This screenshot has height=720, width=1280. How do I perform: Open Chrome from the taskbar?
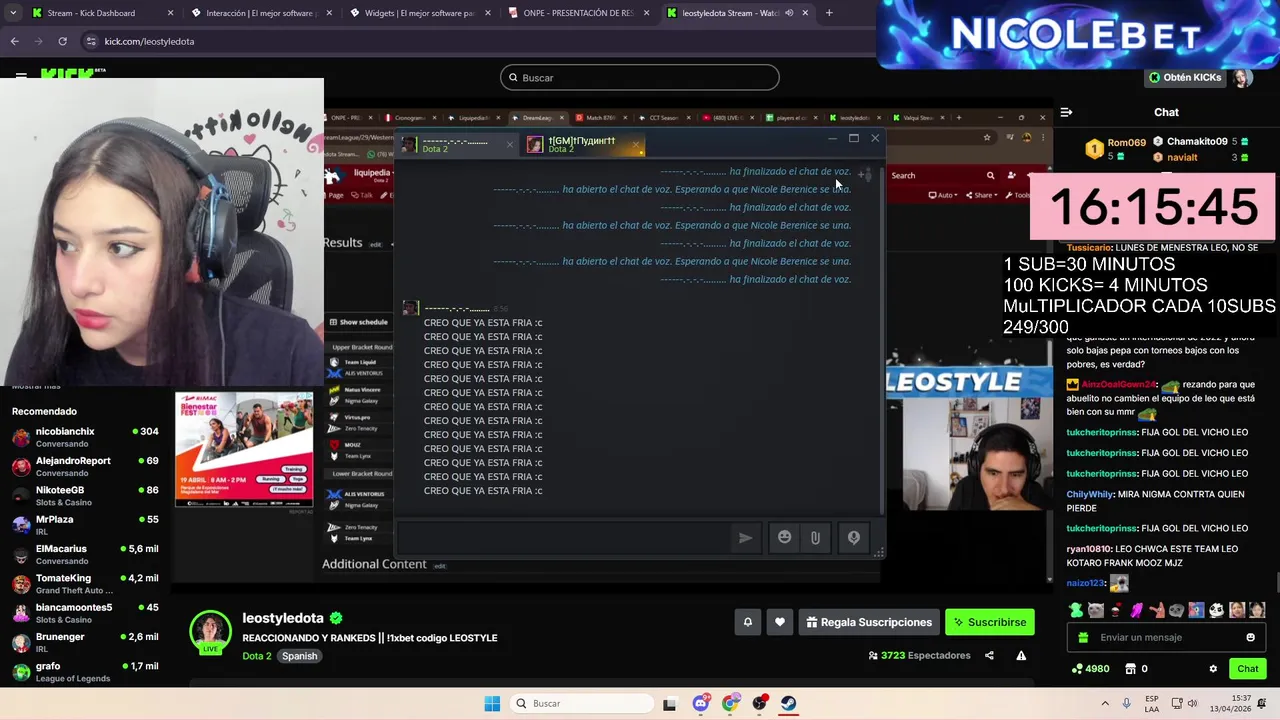[x=730, y=703]
